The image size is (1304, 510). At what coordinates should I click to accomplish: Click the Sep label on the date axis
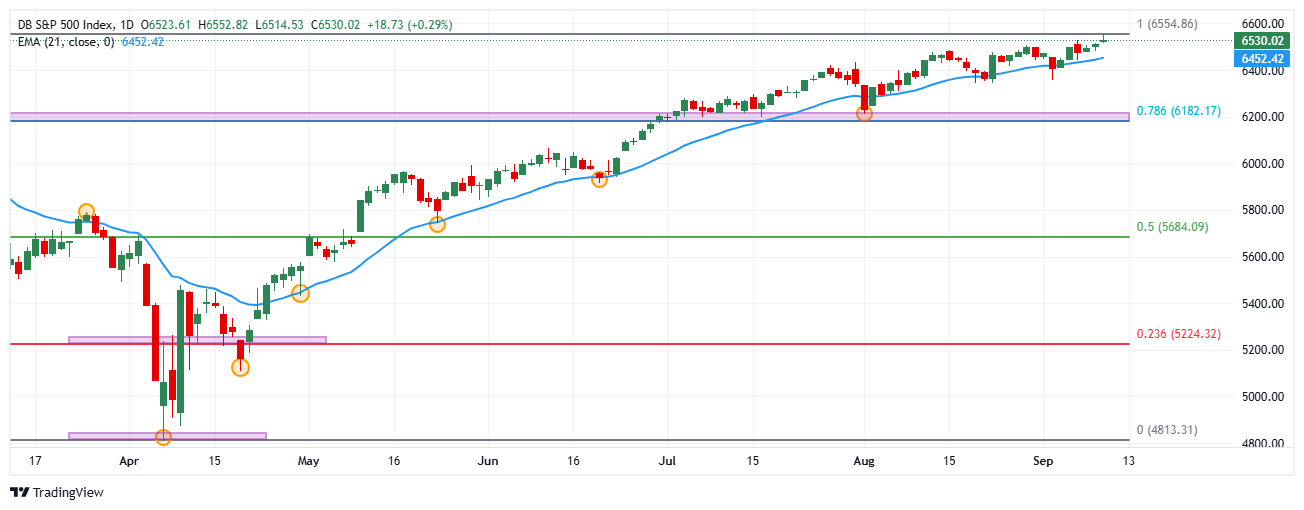1044,462
